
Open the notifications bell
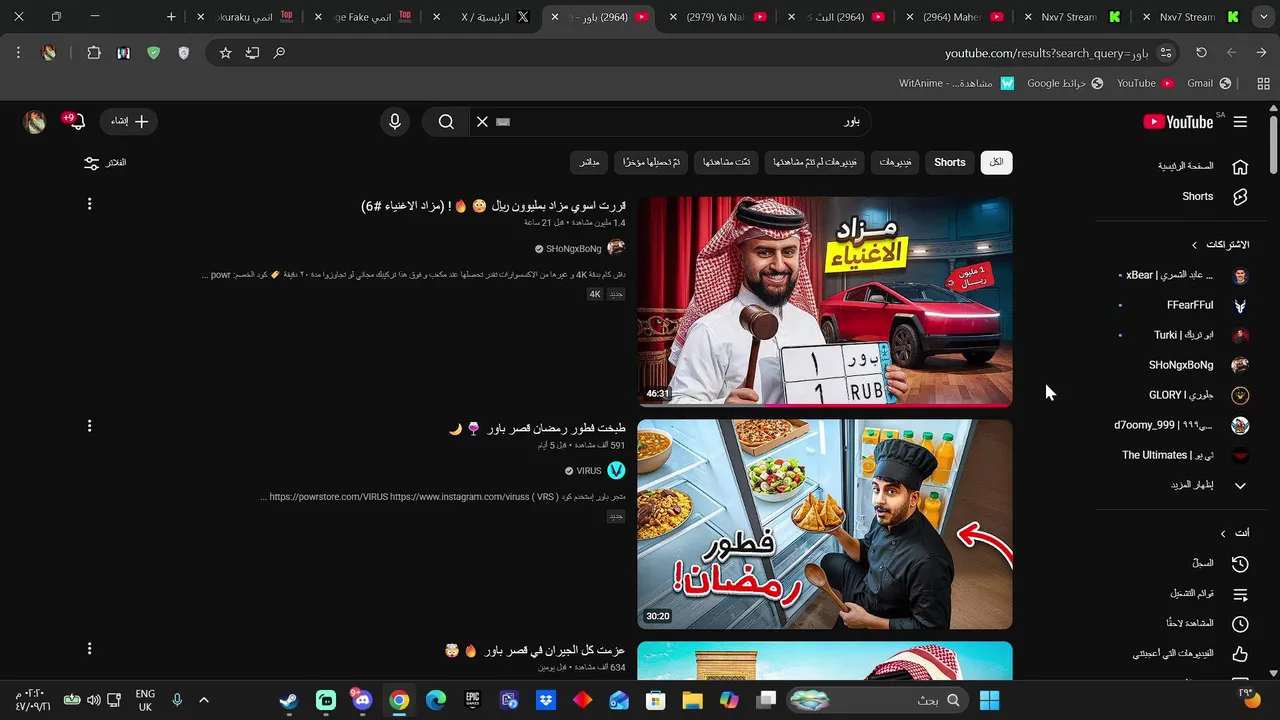(76, 122)
